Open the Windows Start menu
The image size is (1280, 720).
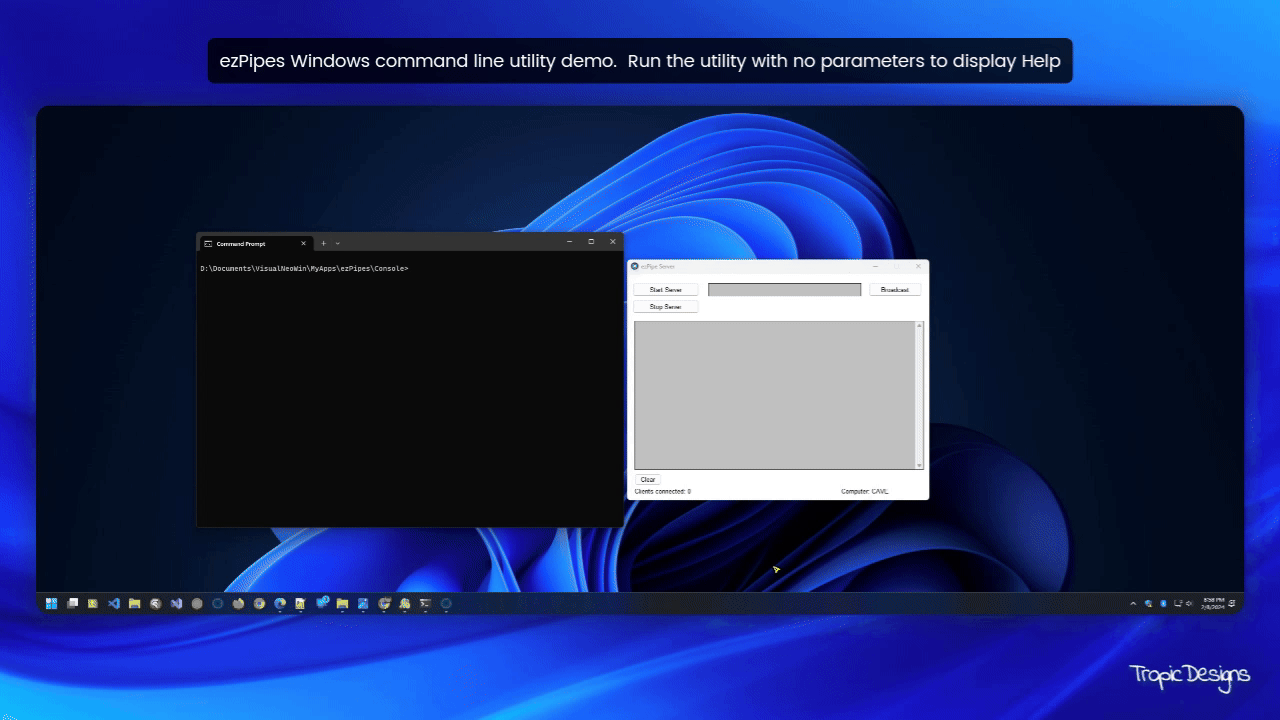[x=51, y=604]
